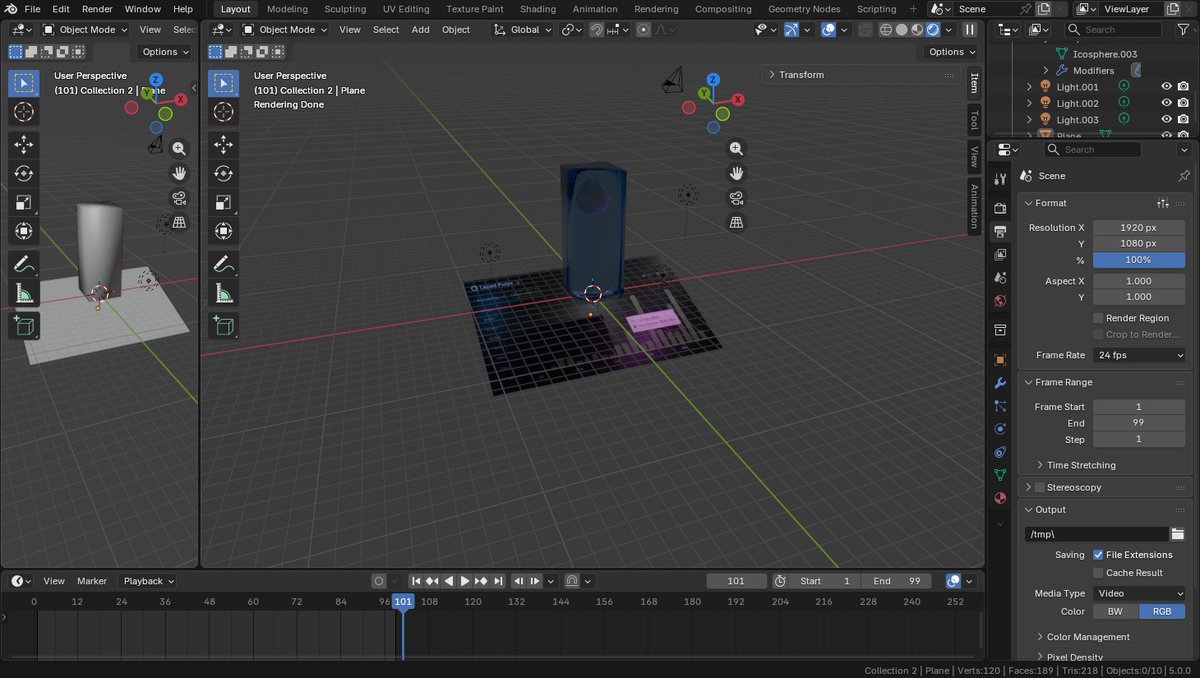Click the current frame field 101
The width and height of the screenshot is (1200, 678).
click(736, 581)
